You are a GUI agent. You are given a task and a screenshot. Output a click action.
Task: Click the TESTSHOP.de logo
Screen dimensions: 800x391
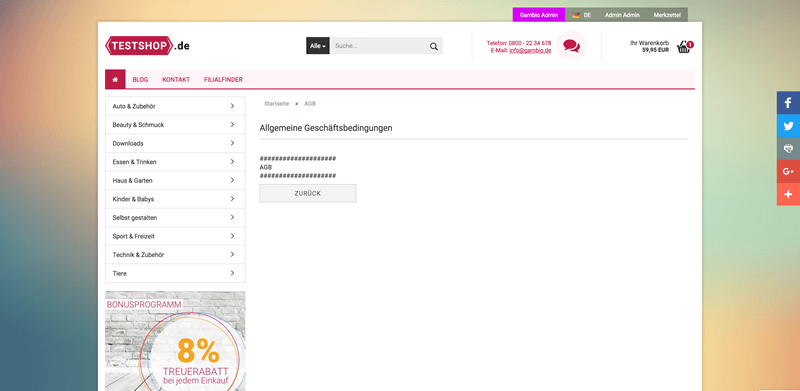(x=147, y=46)
